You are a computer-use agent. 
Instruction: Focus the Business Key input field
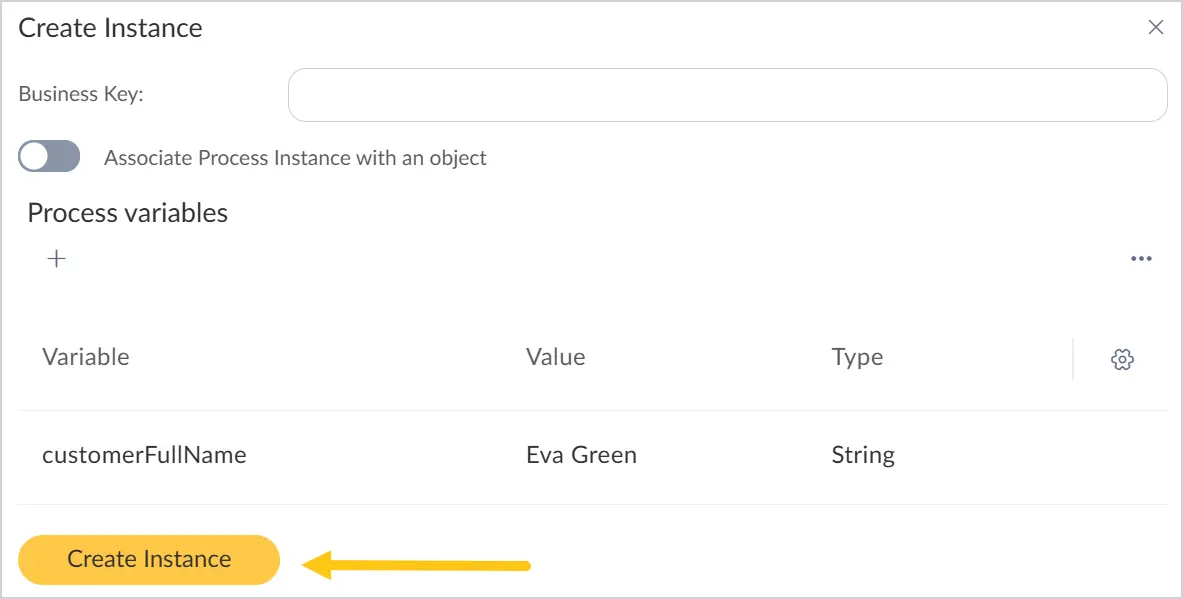[x=727, y=95]
